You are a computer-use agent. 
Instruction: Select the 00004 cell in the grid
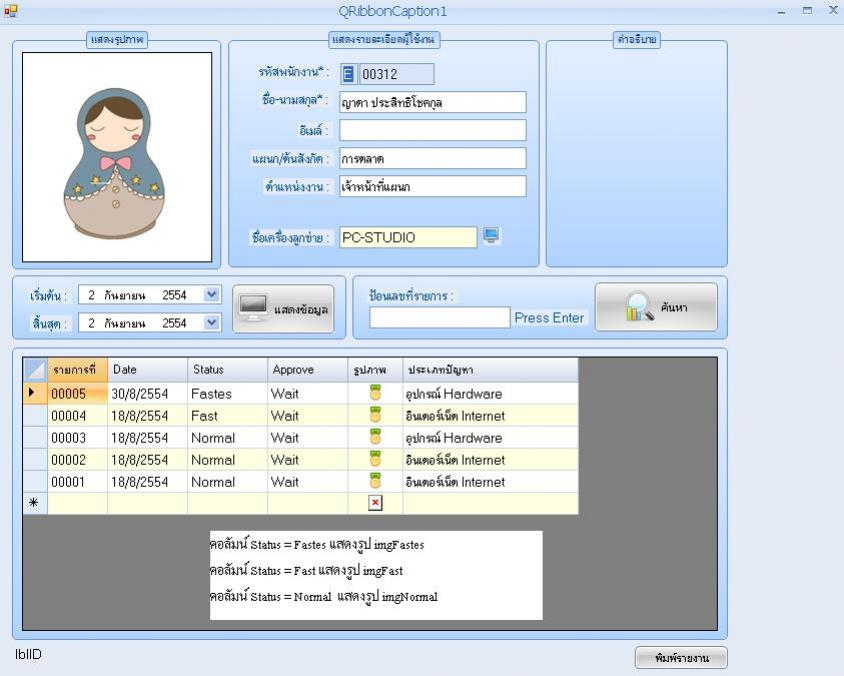point(78,416)
